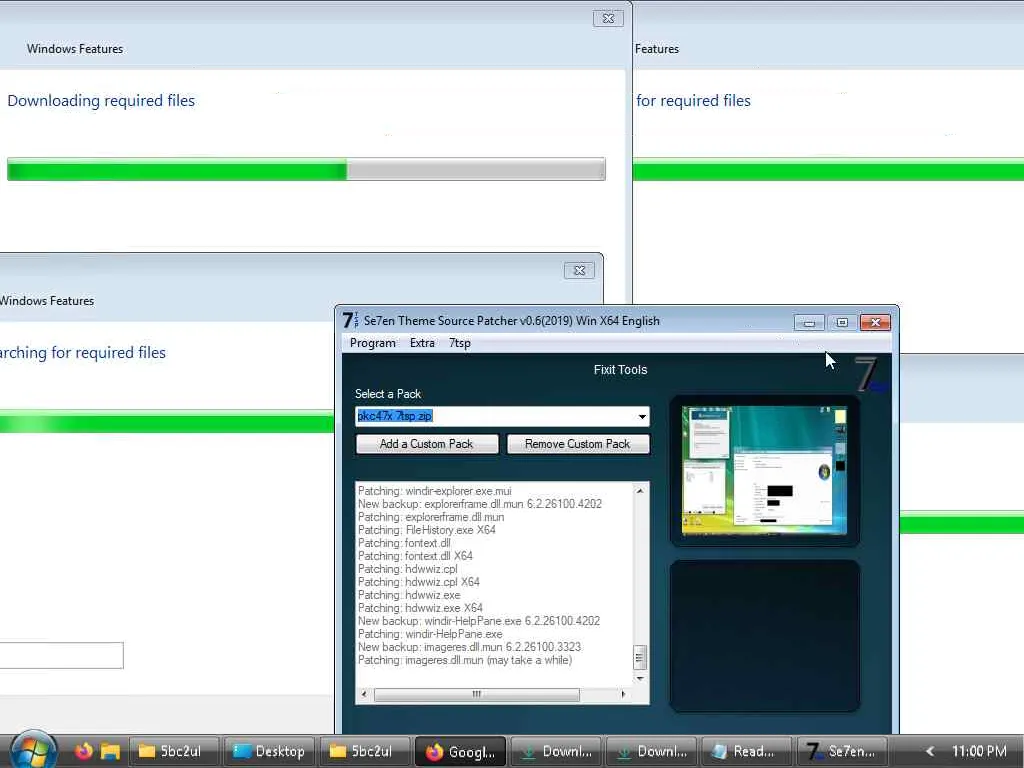Open the Program menu
Image resolution: width=1024 pixels, height=768 pixels.
point(372,343)
